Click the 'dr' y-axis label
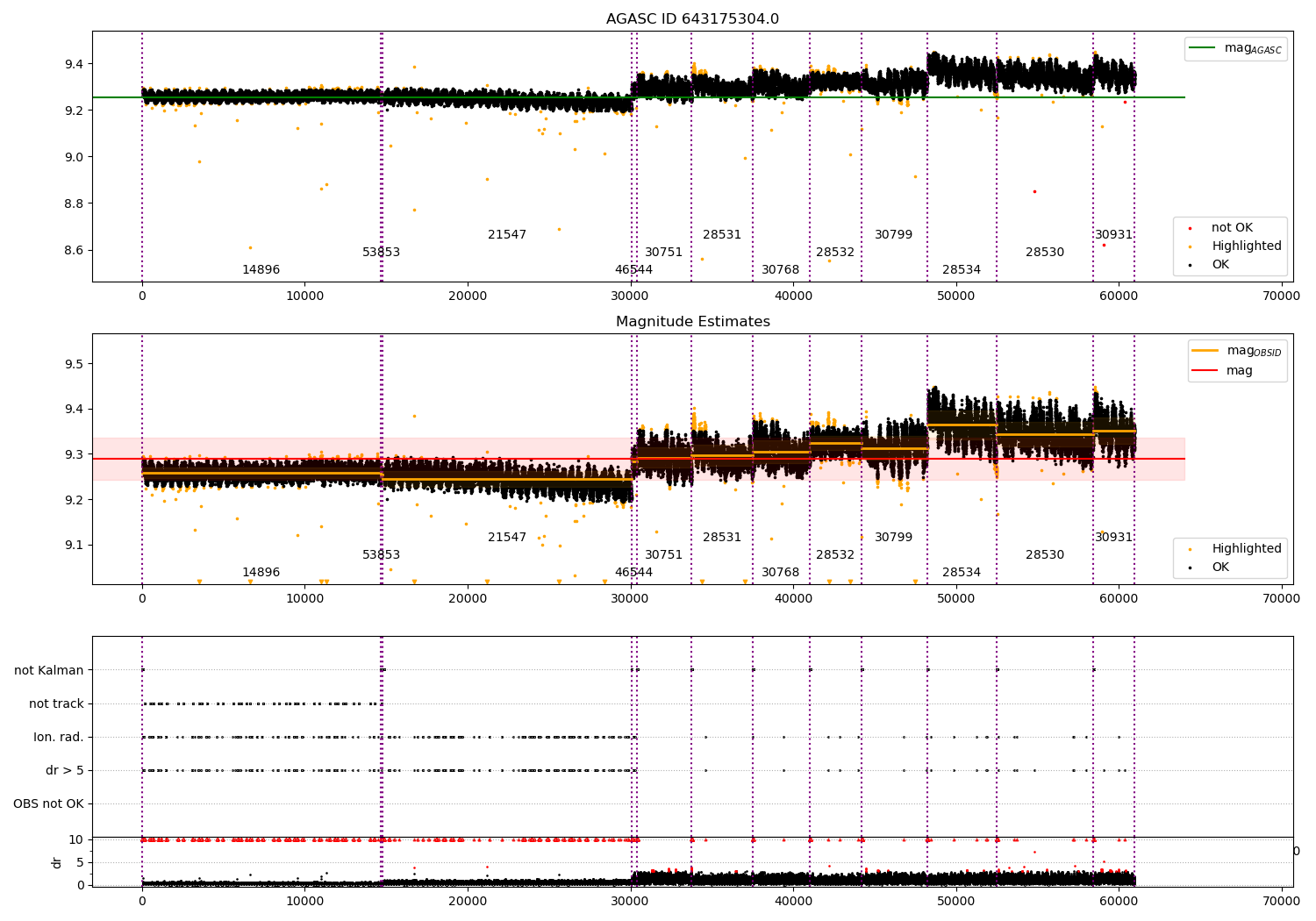 pos(56,862)
